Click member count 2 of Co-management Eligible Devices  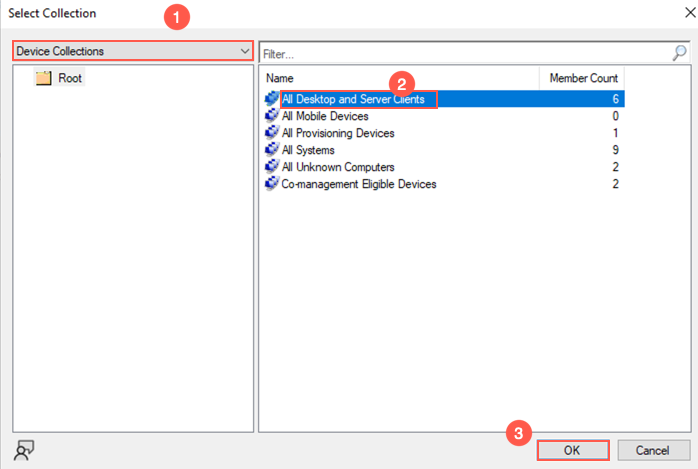tap(615, 184)
